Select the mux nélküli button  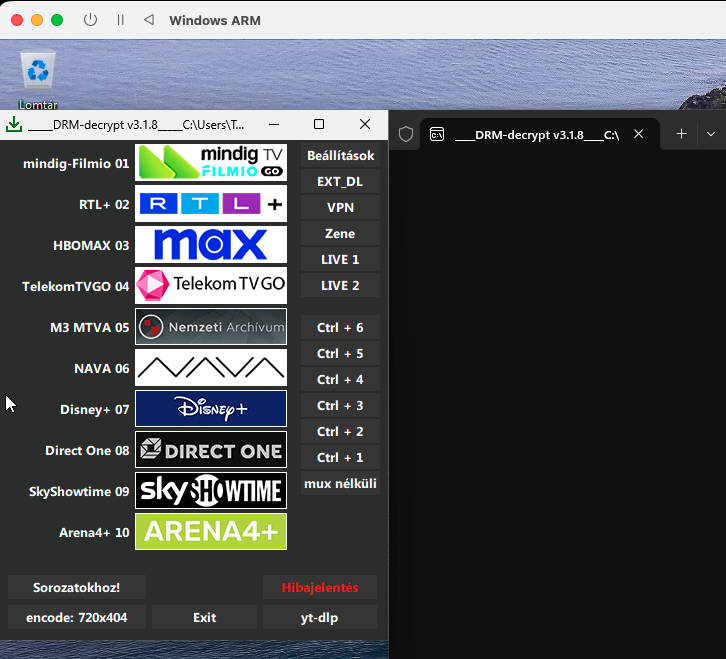[x=340, y=483]
